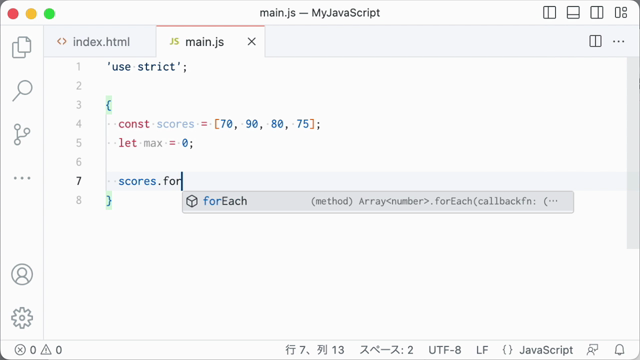
Task: Toggle the primary side bar layout icon
Action: pos(549,13)
